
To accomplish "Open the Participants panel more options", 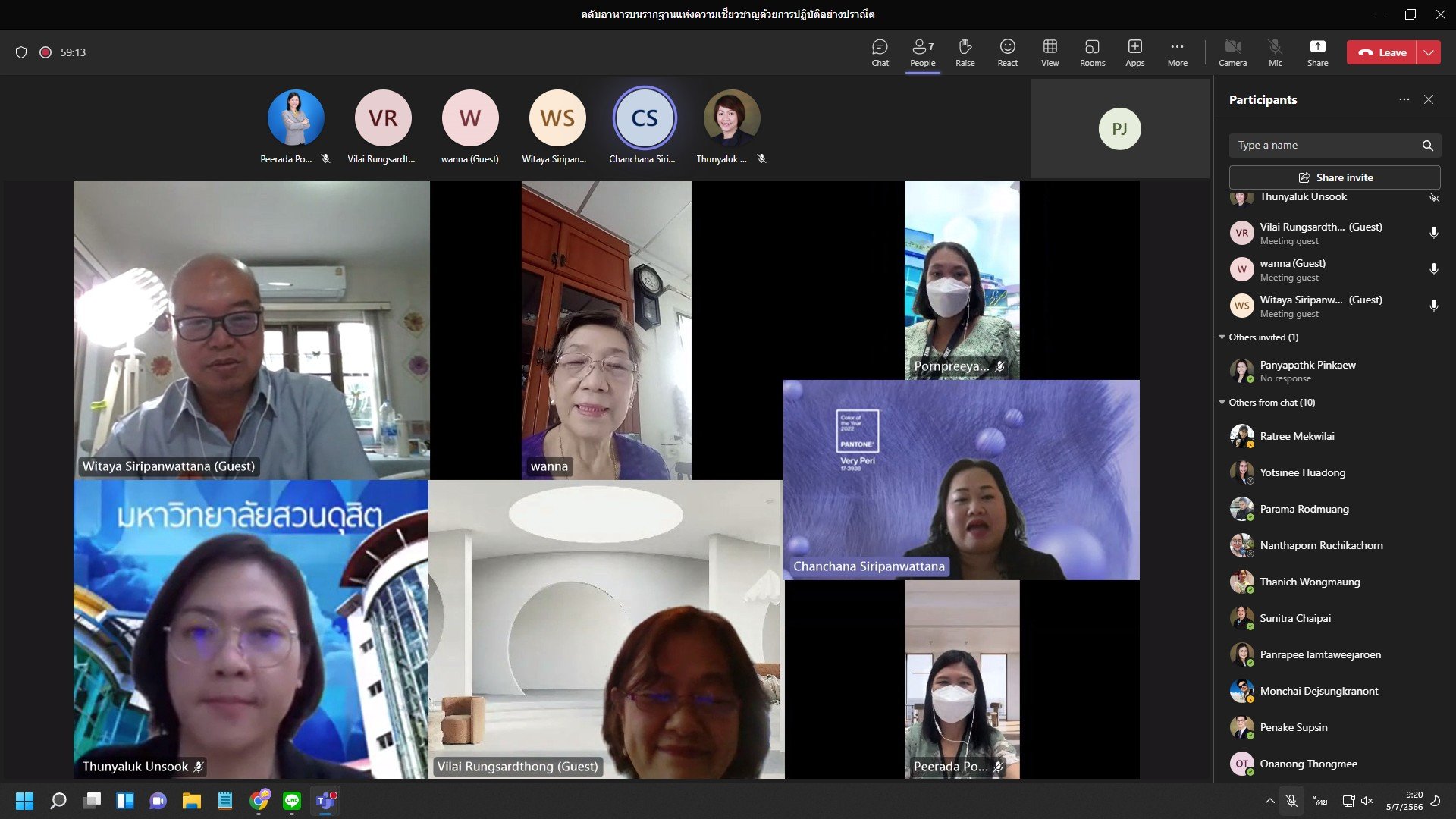I will 1404,99.
